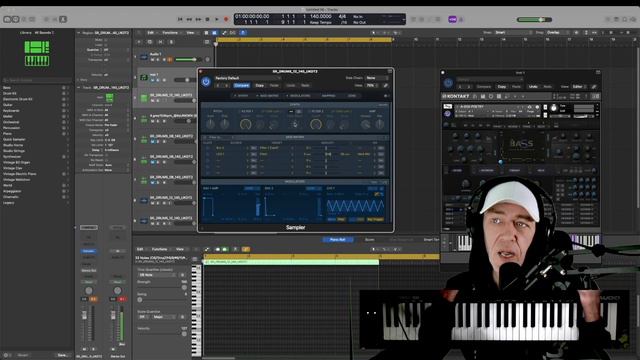Click Copy in the Sampler window
640x360 pixels.
click(x=260, y=85)
